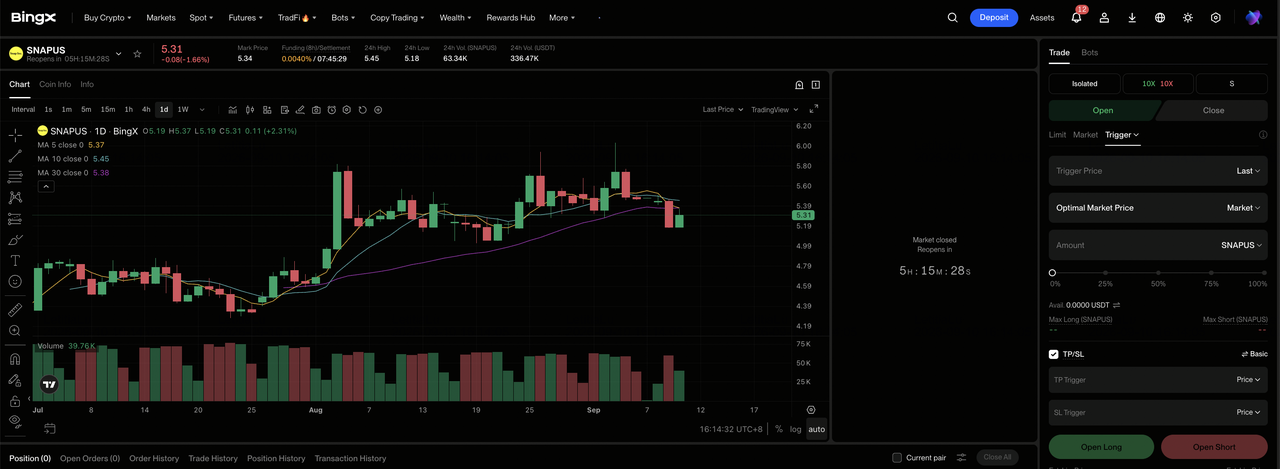Viewport: 1280px width, 469px height.
Task: Switch theme with the sun icon
Action: pyautogui.click(x=1187, y=17)
